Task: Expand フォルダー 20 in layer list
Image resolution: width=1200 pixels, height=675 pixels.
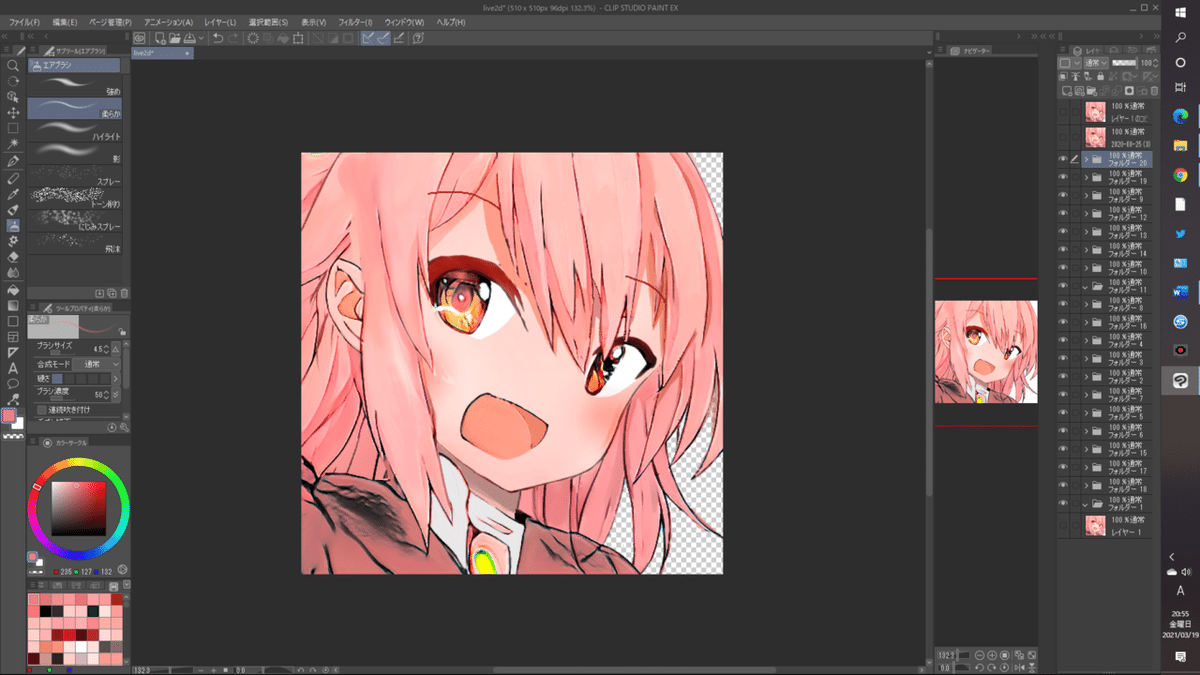Action: click(1086, 159)
